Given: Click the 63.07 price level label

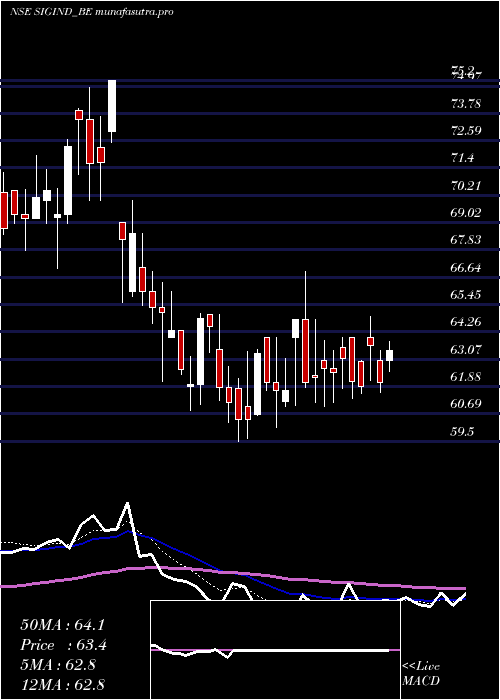Looking at the screenshot, I should (466, 350).
